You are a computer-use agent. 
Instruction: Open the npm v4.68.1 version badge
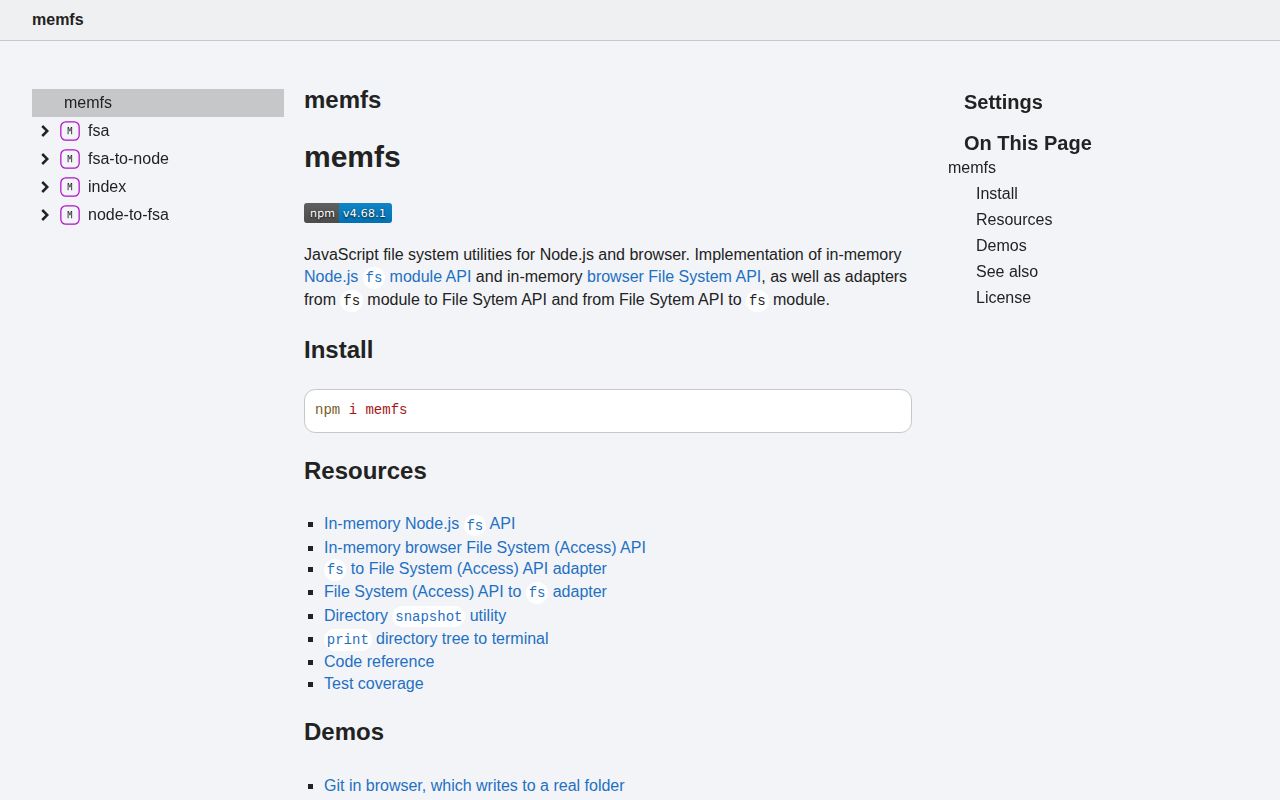pos(348,213)
